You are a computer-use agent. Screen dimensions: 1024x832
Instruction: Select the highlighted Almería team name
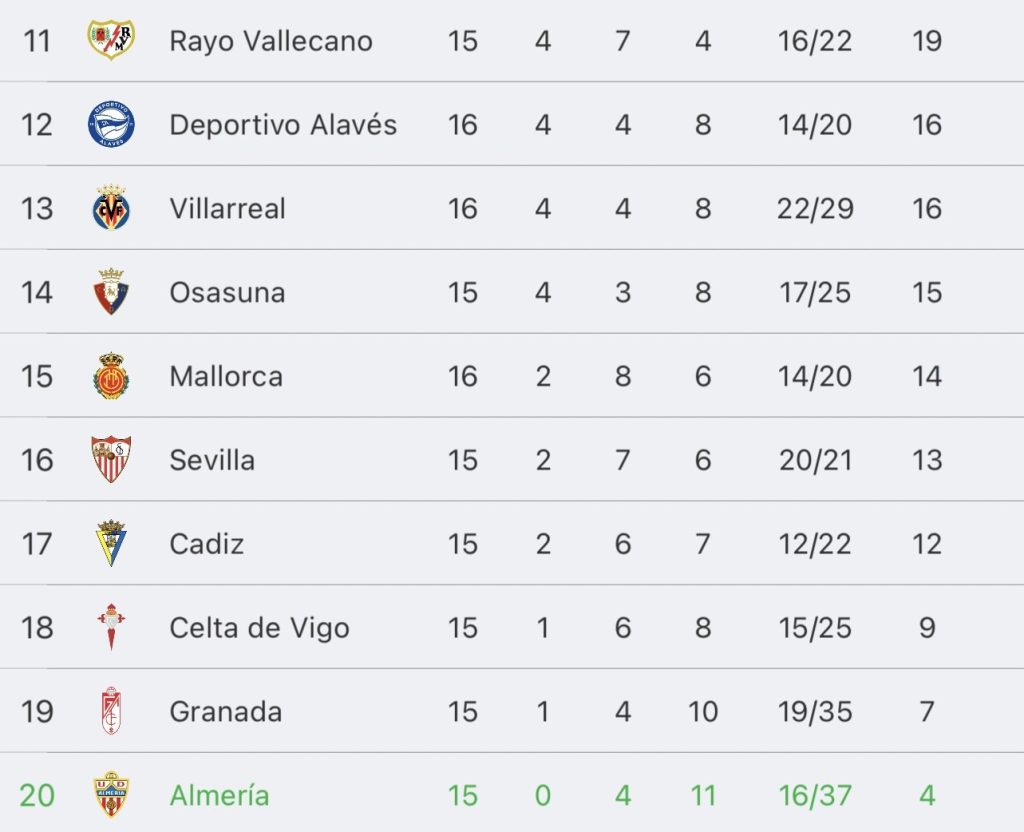tap(219, 795)
